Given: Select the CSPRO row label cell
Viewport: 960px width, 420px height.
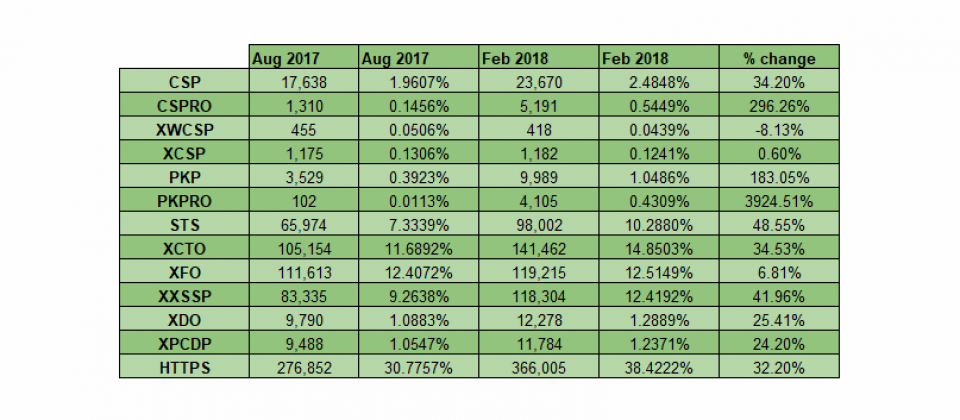Looking at the screenshot, I should [184, 105].
